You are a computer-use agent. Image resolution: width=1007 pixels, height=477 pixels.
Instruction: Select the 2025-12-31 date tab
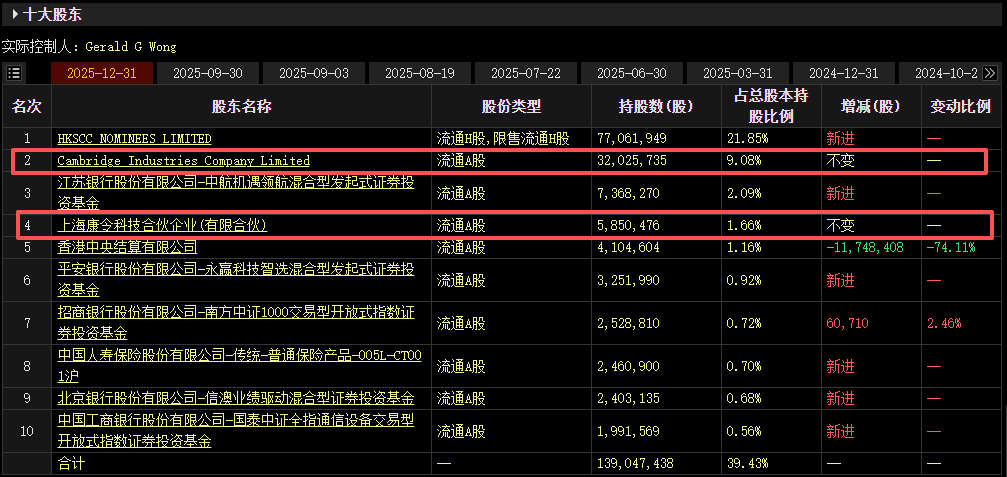coord(101,73)
